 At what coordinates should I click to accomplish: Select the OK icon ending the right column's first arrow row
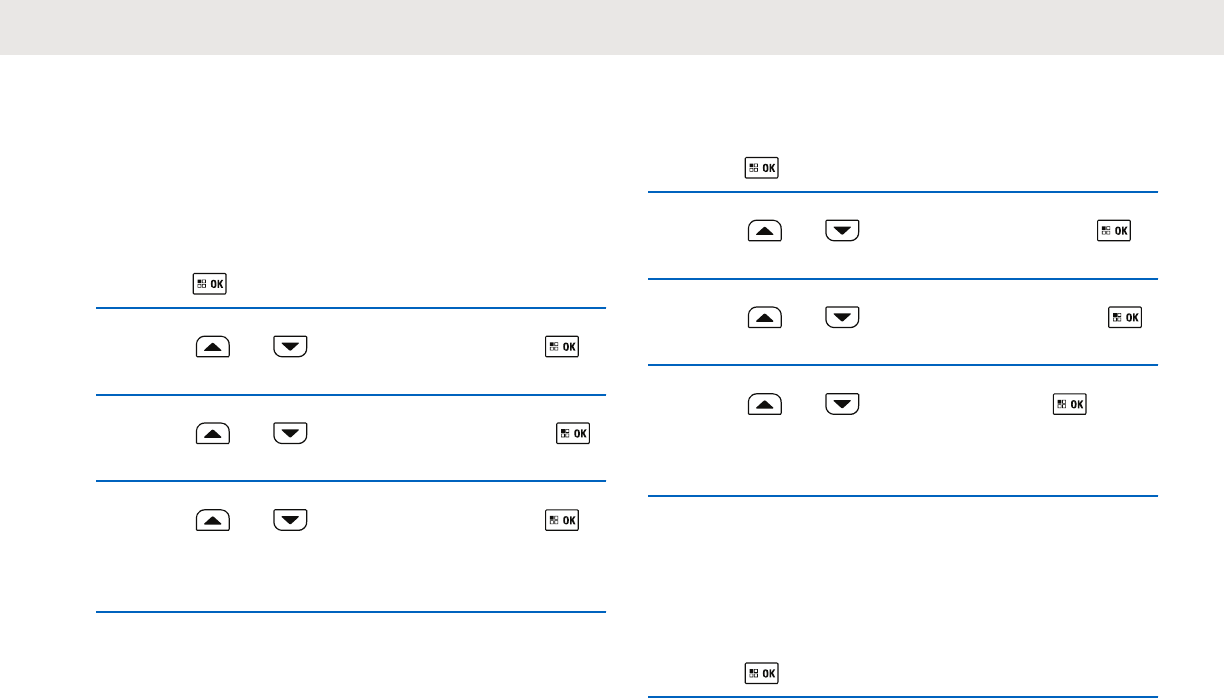tap(1114, 231)
